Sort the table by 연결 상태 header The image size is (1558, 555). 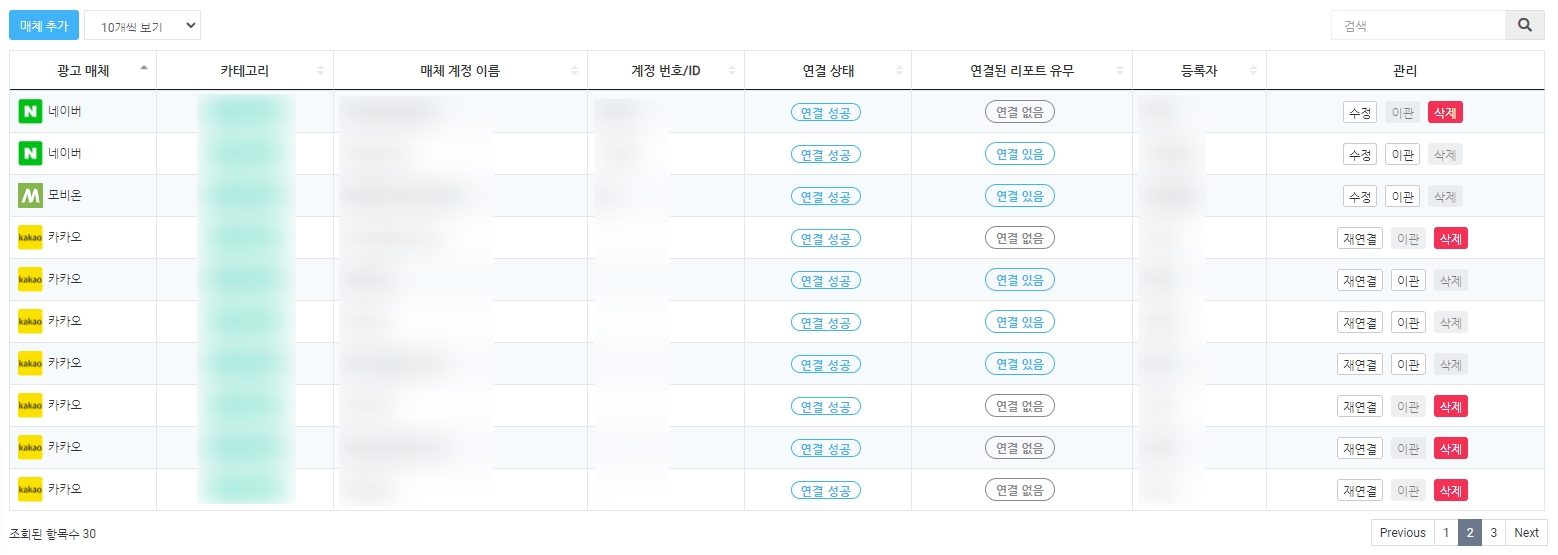pos(828,71)
